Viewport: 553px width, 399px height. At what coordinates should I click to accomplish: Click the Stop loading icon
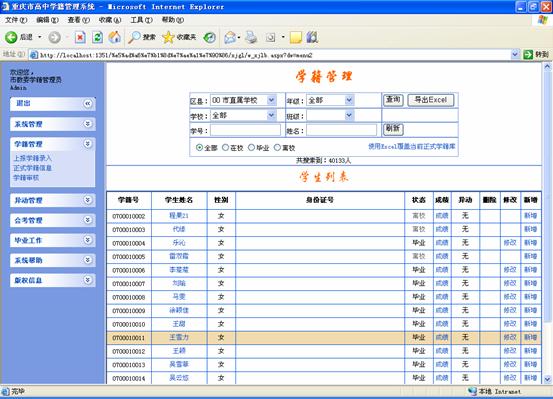[x=80, y=37]
